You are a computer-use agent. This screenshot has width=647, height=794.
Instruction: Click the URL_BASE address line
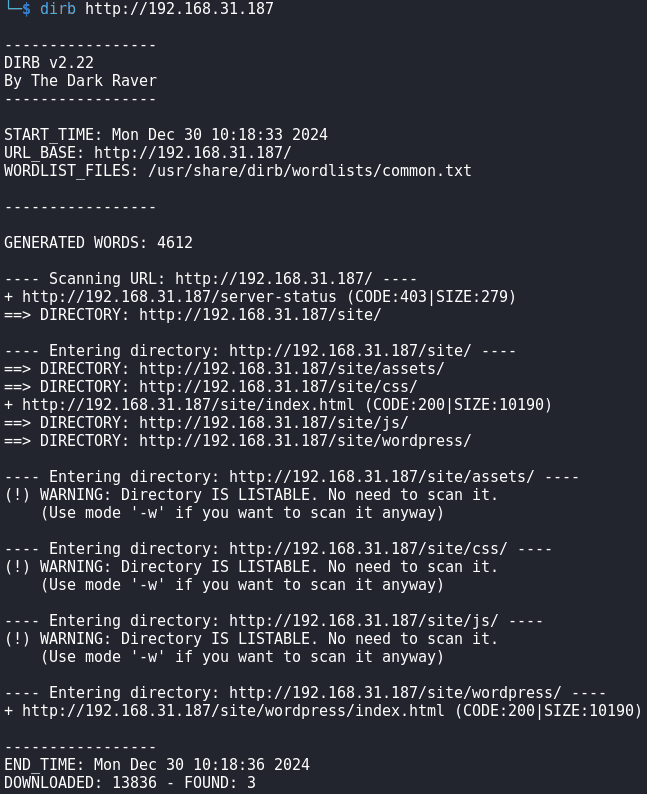[x=148, y=152]
